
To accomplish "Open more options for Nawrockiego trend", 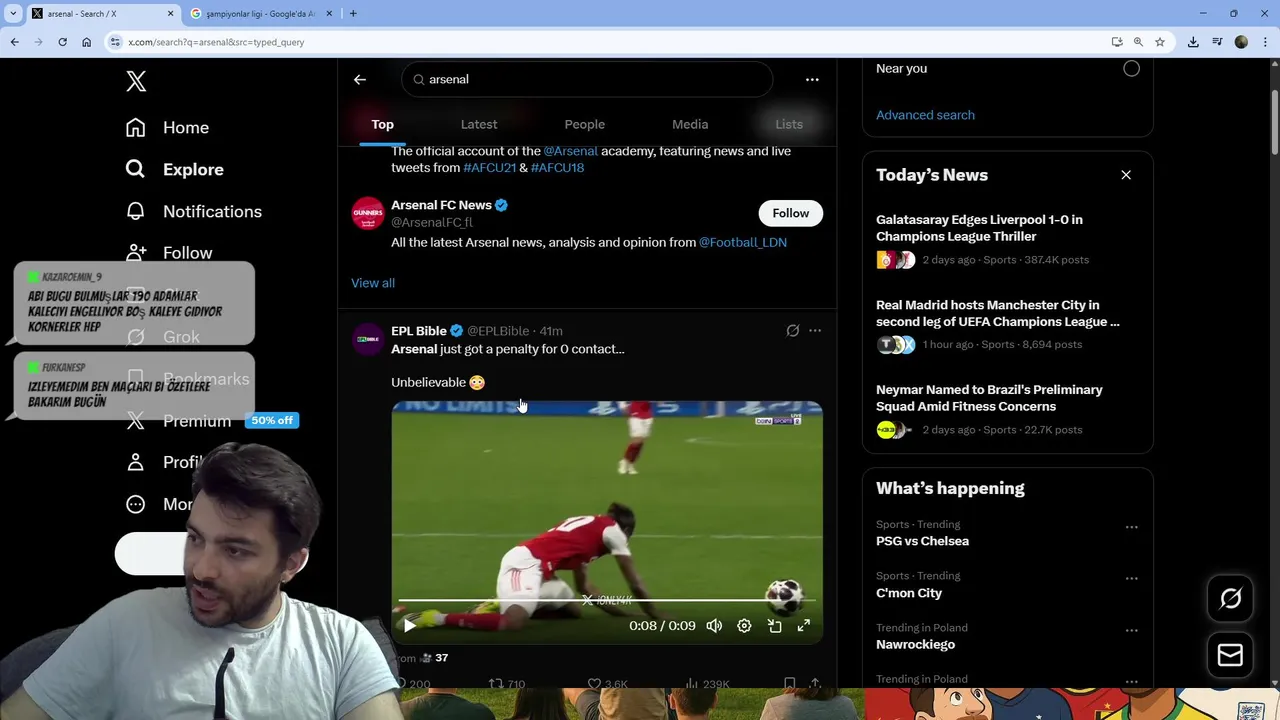I will pos(1131,631).
